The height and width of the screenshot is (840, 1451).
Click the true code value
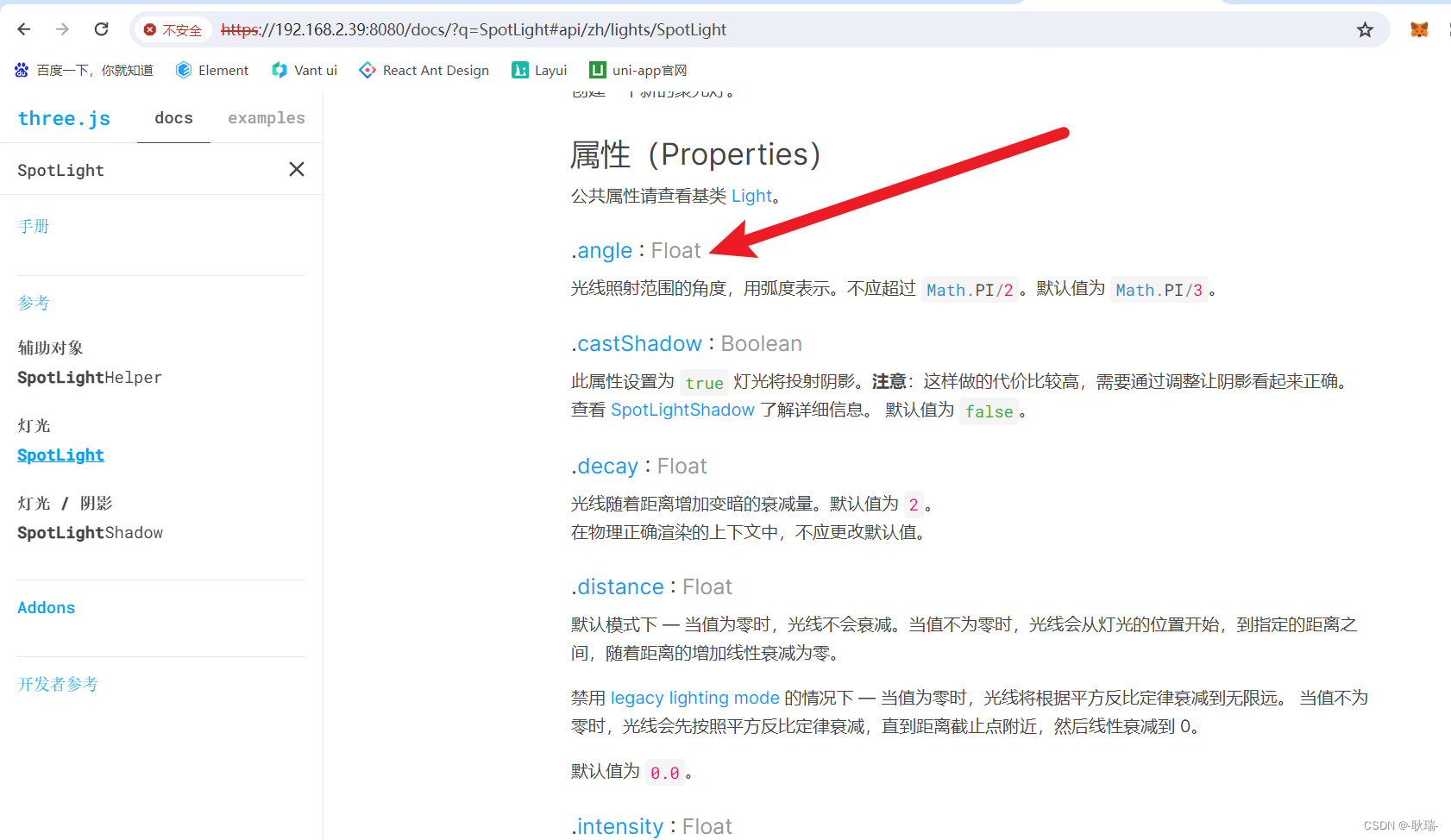tap(704, 383)
